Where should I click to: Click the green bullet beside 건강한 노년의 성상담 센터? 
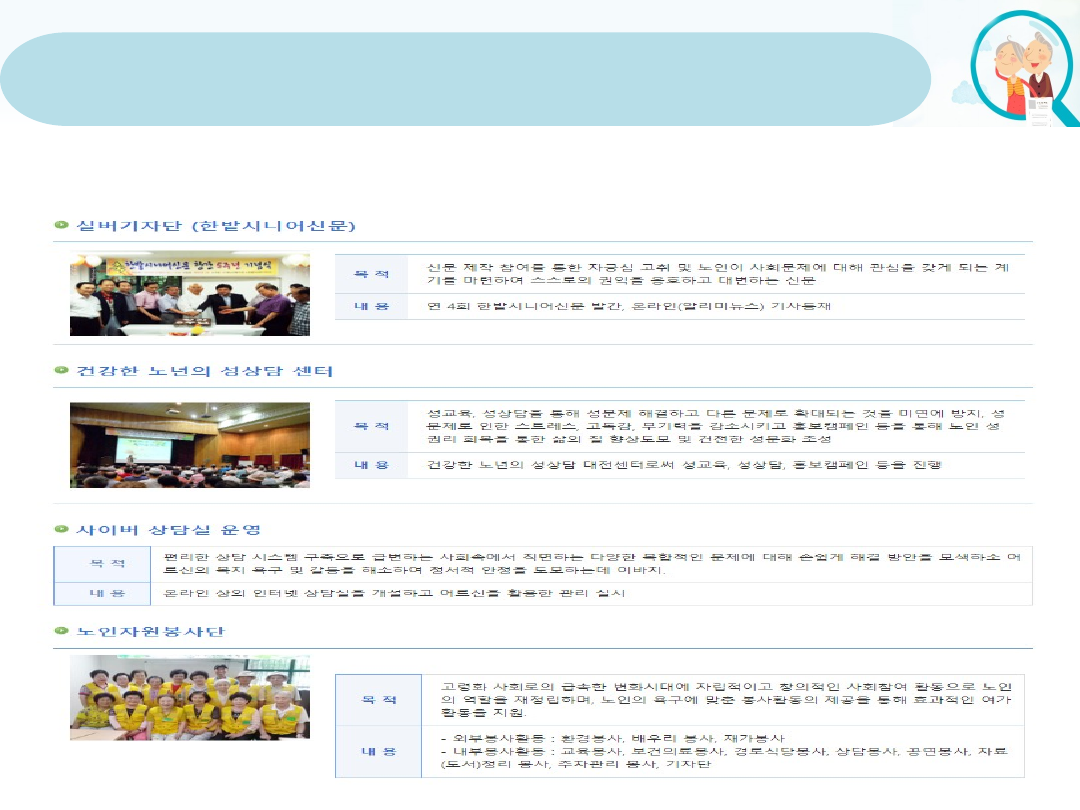coord(62,371)
